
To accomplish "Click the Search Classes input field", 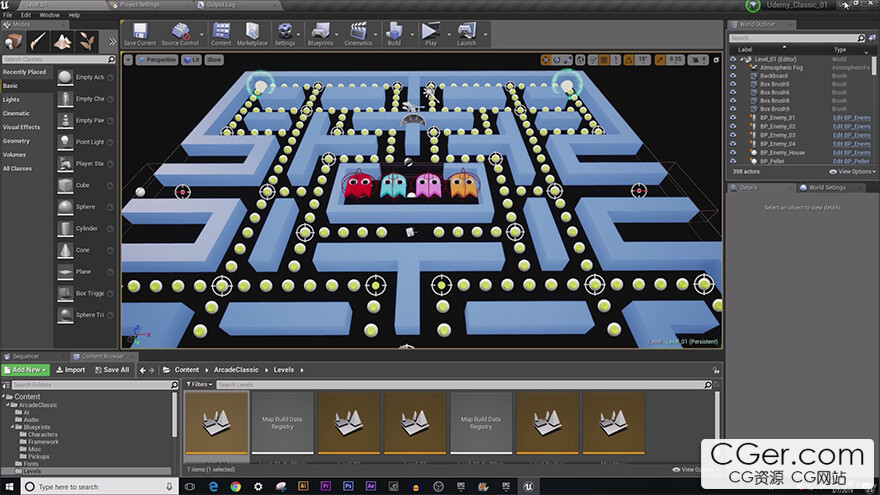I will pyautogui.click(x=58, y=59).
